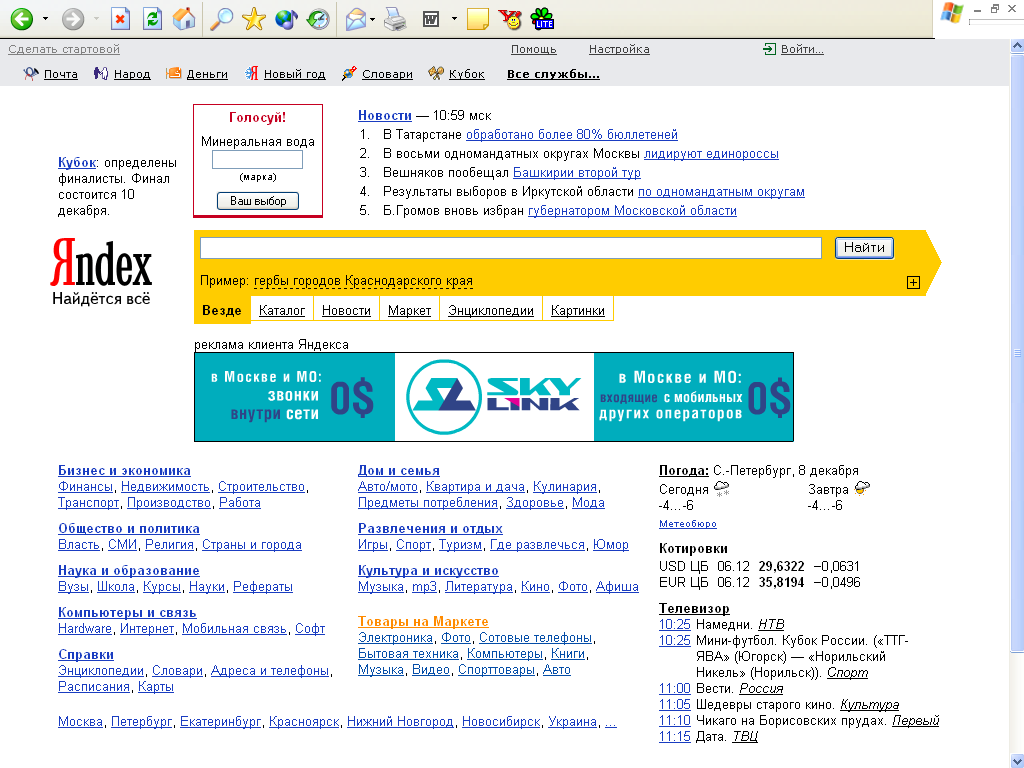Open the Back button history dropdown arrow
Image resolution: width=1024 pixels, height=768 pixels.
click(45, 19)
